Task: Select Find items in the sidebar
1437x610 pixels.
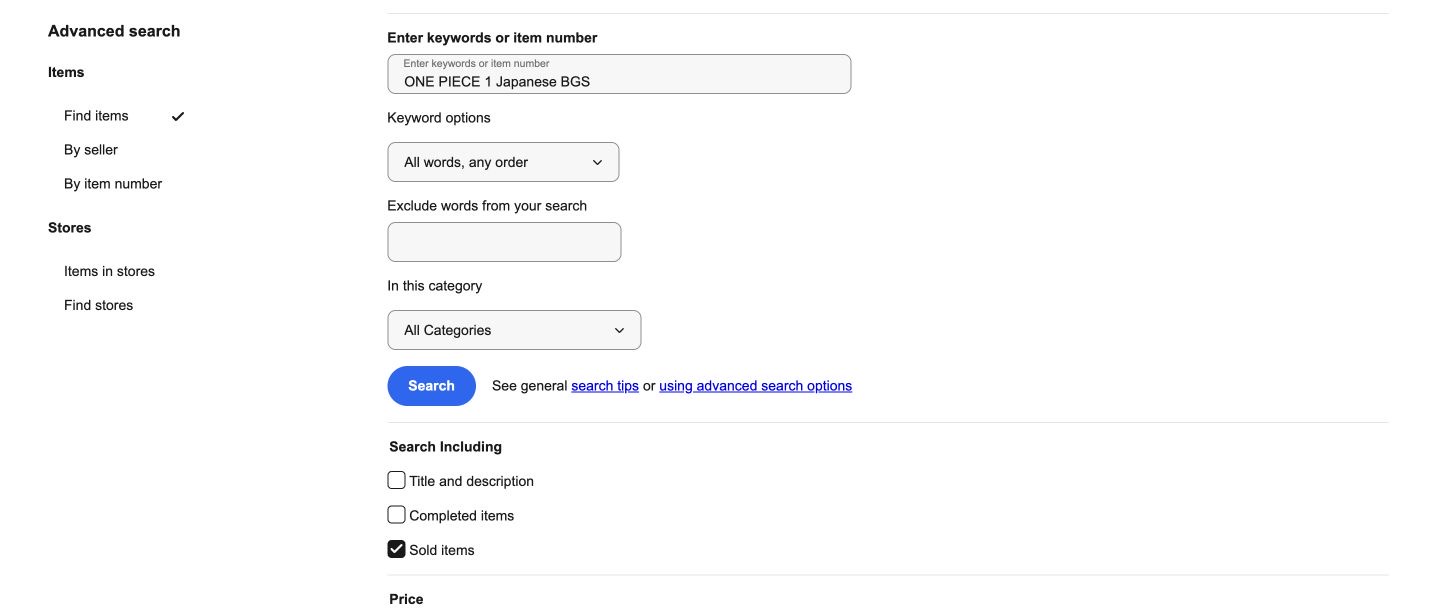Action: click(96, 116)
